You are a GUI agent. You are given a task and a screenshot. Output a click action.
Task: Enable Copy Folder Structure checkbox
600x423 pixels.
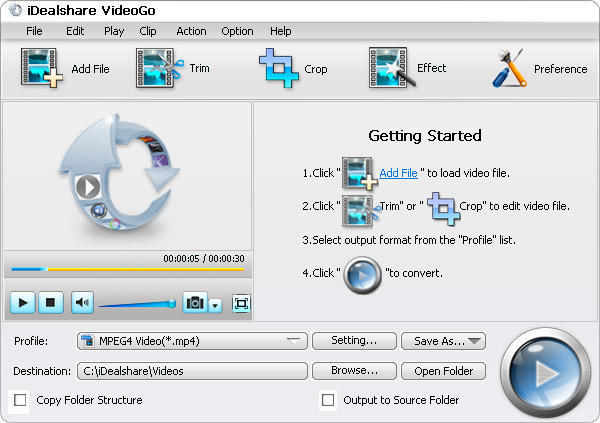[x=20, y=400]
